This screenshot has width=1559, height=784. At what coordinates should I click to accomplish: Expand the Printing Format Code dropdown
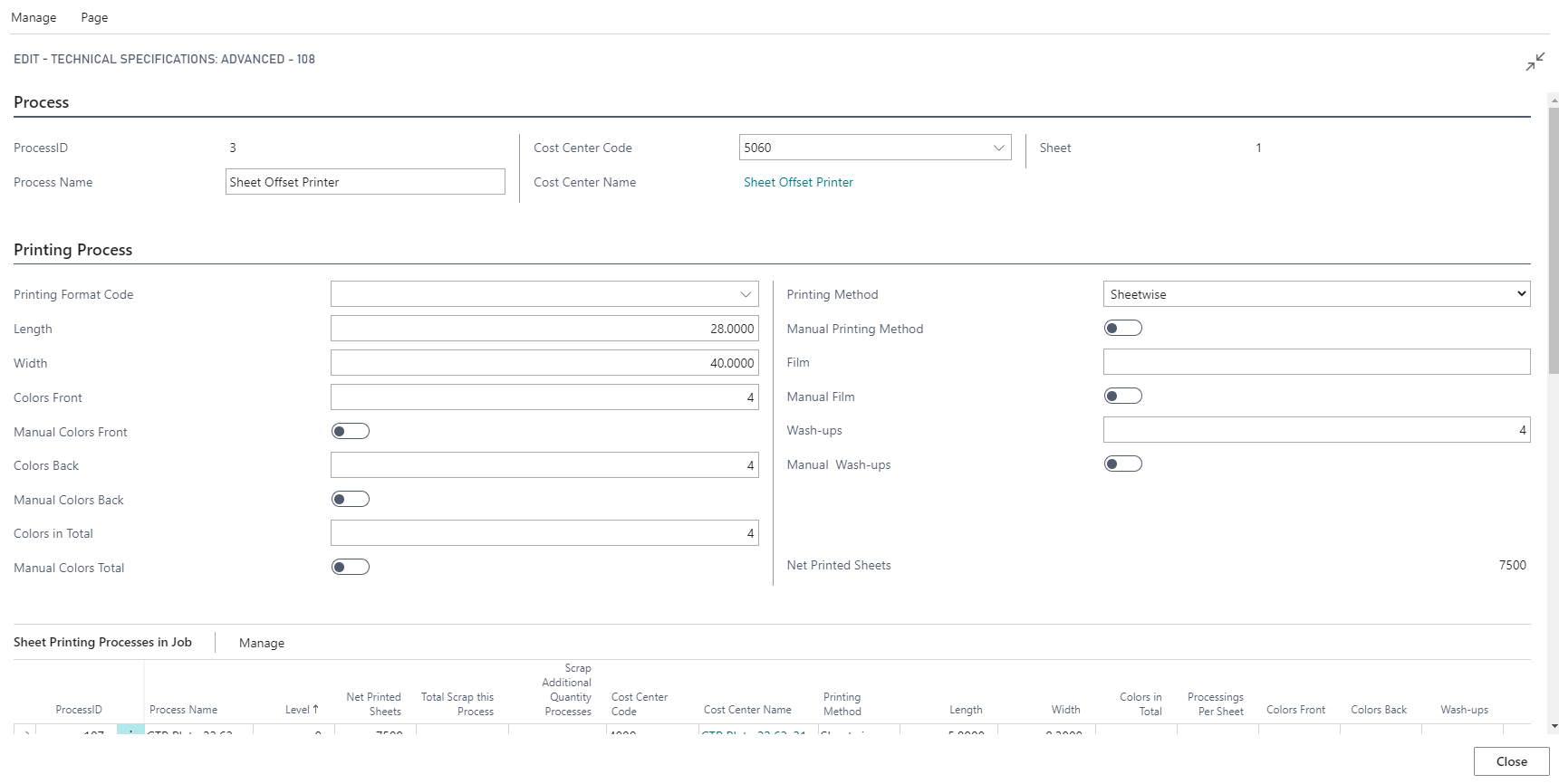click(x=746, y=294)
